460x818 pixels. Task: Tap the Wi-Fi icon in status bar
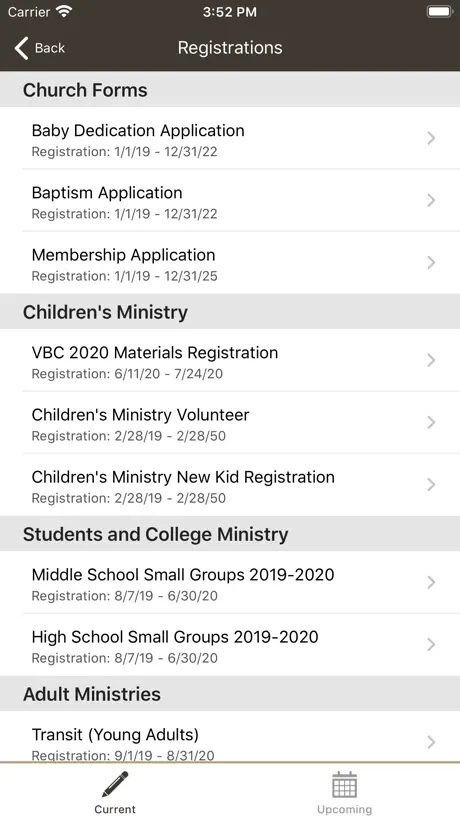click(x=64, y=11)
